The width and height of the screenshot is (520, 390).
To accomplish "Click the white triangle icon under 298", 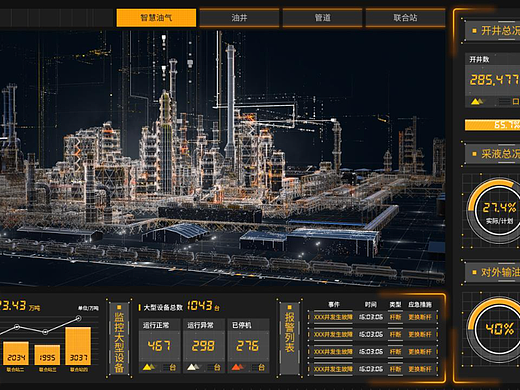I will pos(193,367).
